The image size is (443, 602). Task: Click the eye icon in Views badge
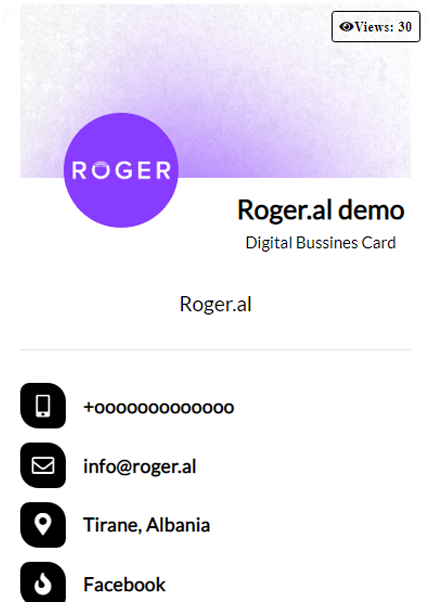coord(346,26)
